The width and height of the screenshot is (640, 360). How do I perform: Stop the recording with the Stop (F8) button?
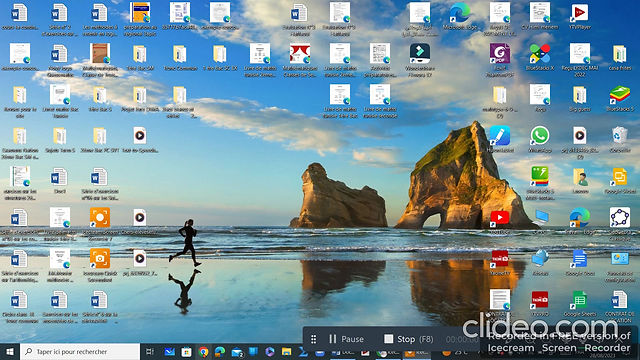(409, 339)
